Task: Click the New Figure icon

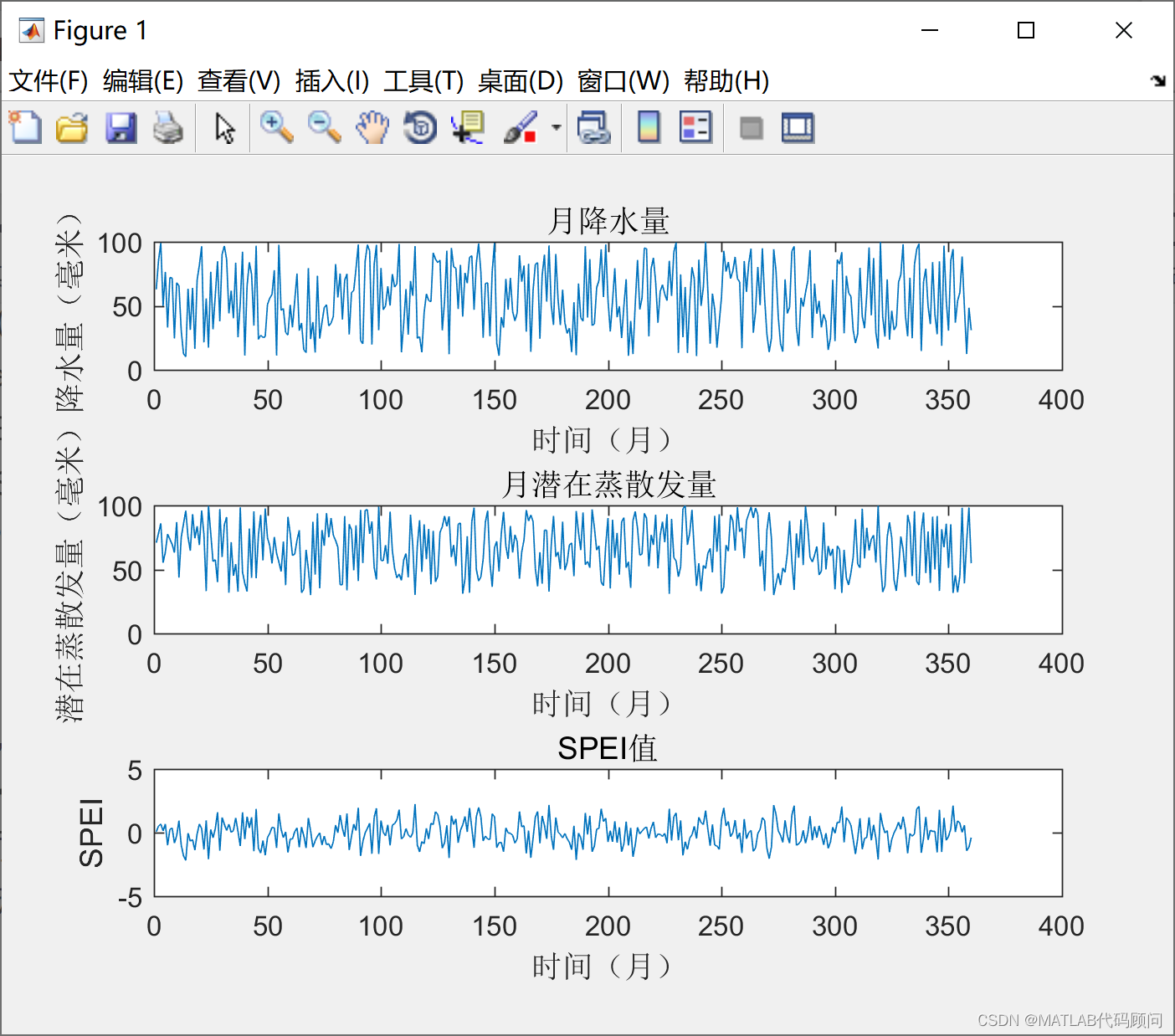Action: point(25,128)
